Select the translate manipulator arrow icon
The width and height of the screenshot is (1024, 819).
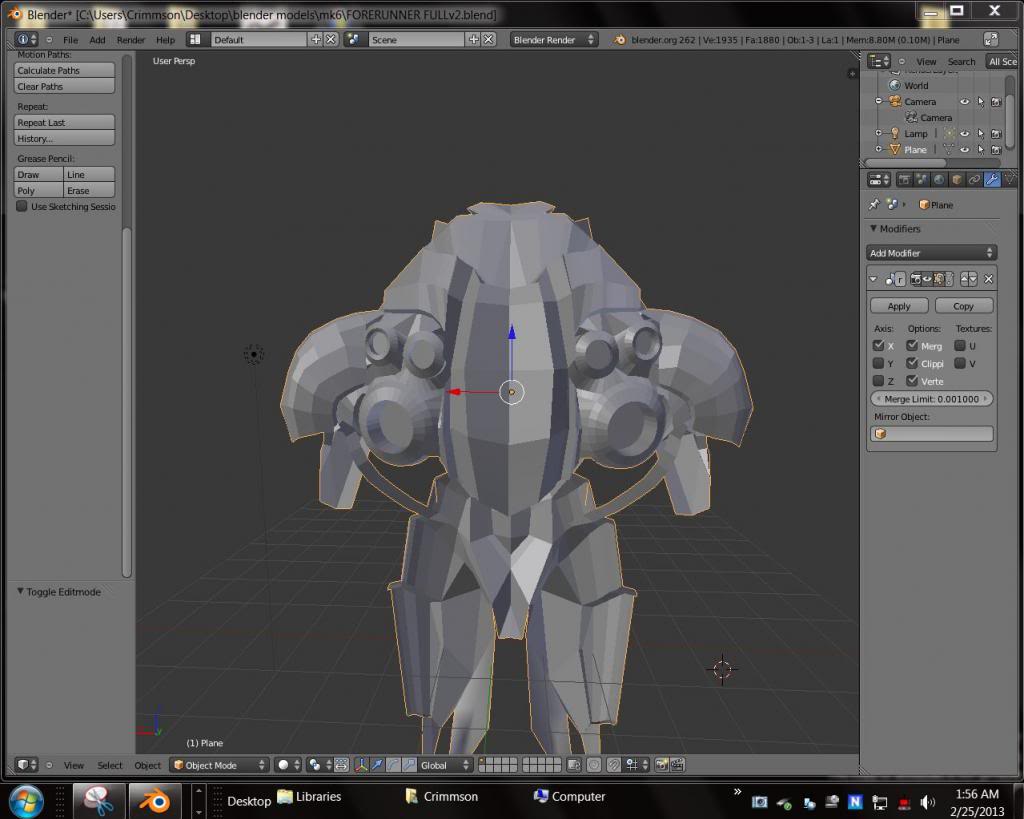click(x=377, y=765)
